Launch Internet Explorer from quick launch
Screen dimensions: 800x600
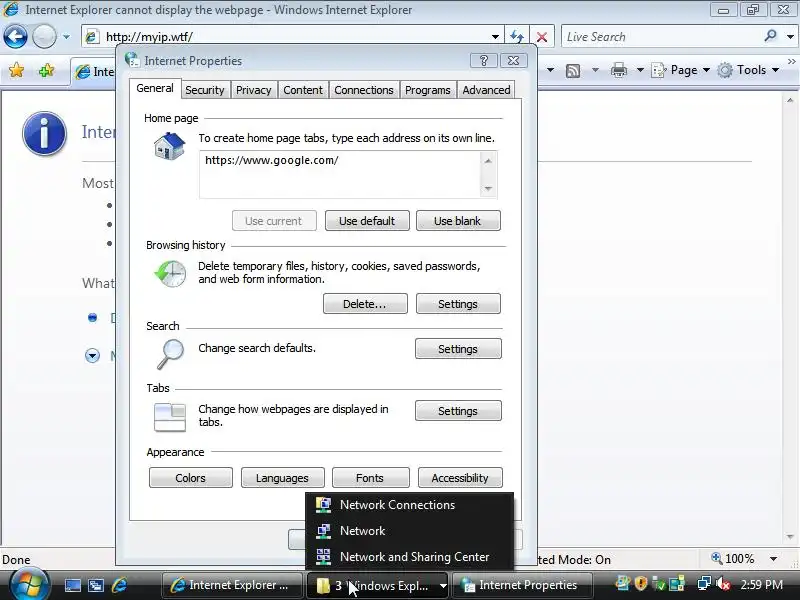pos(119,585)
